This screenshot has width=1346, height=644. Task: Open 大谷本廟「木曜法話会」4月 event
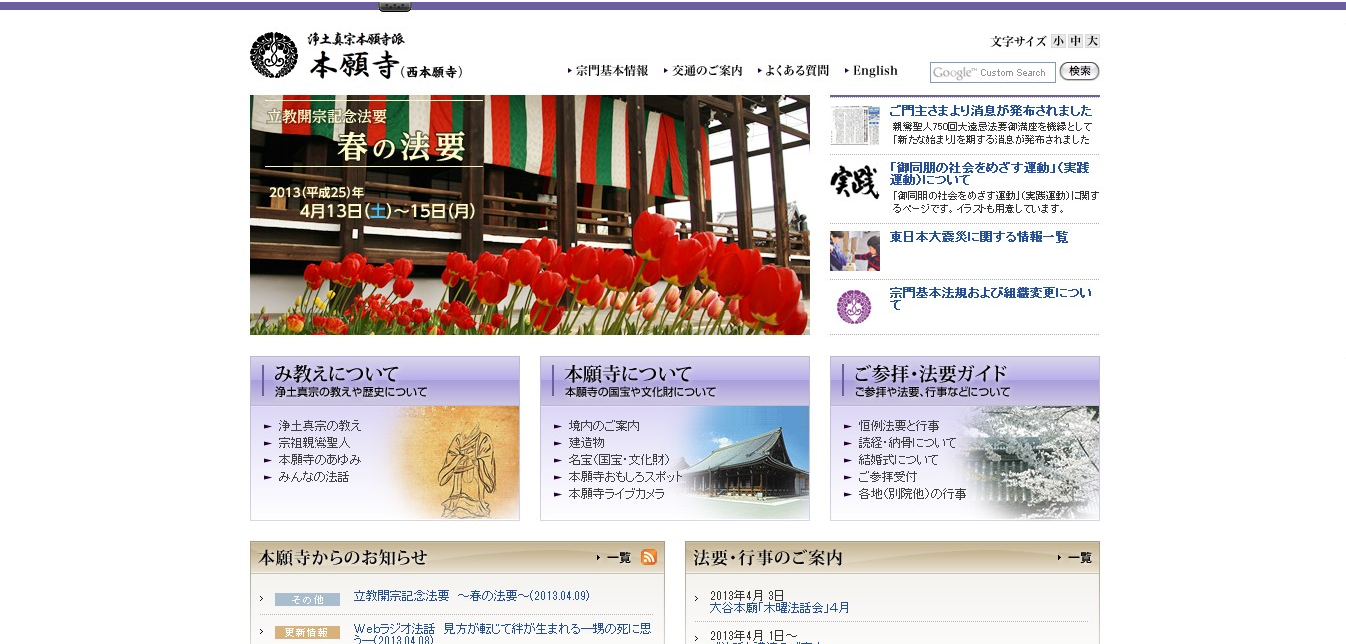(779, 607)
